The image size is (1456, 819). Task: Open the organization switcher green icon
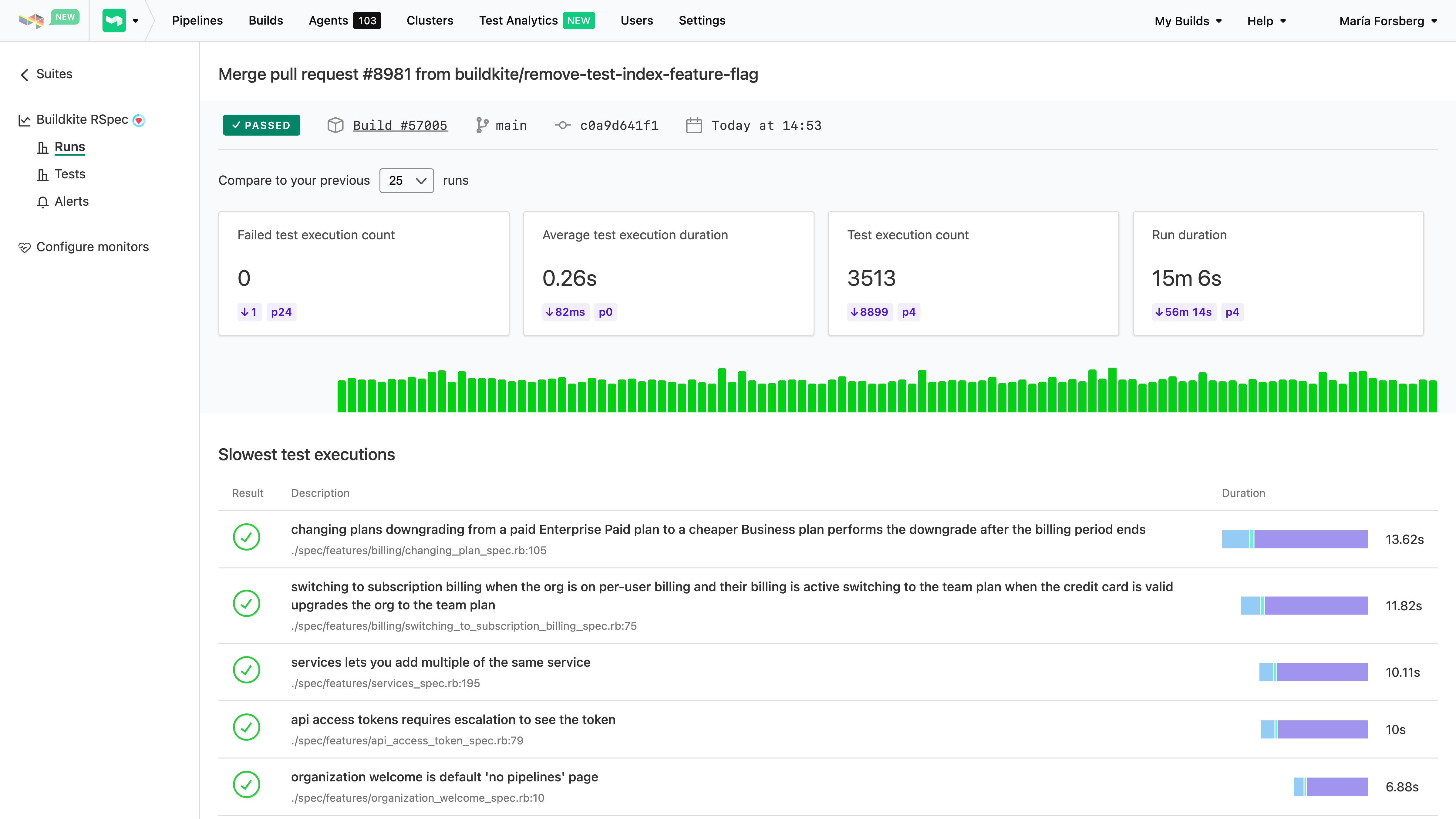click(114, 21)
